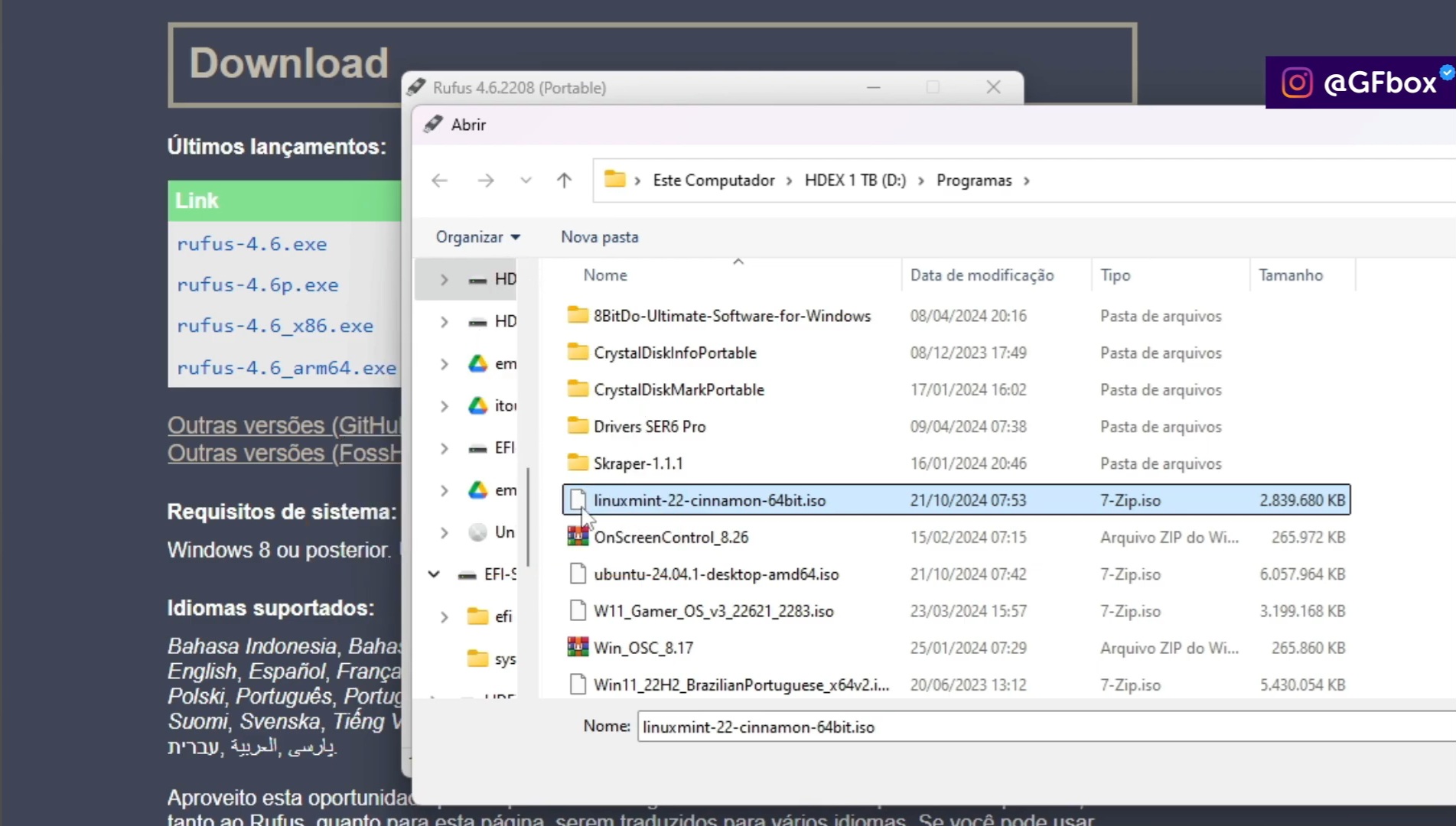Screen dimensions: 1456x826
Task: Sort files by the Tamanho column header
Action: point(1291,275)
